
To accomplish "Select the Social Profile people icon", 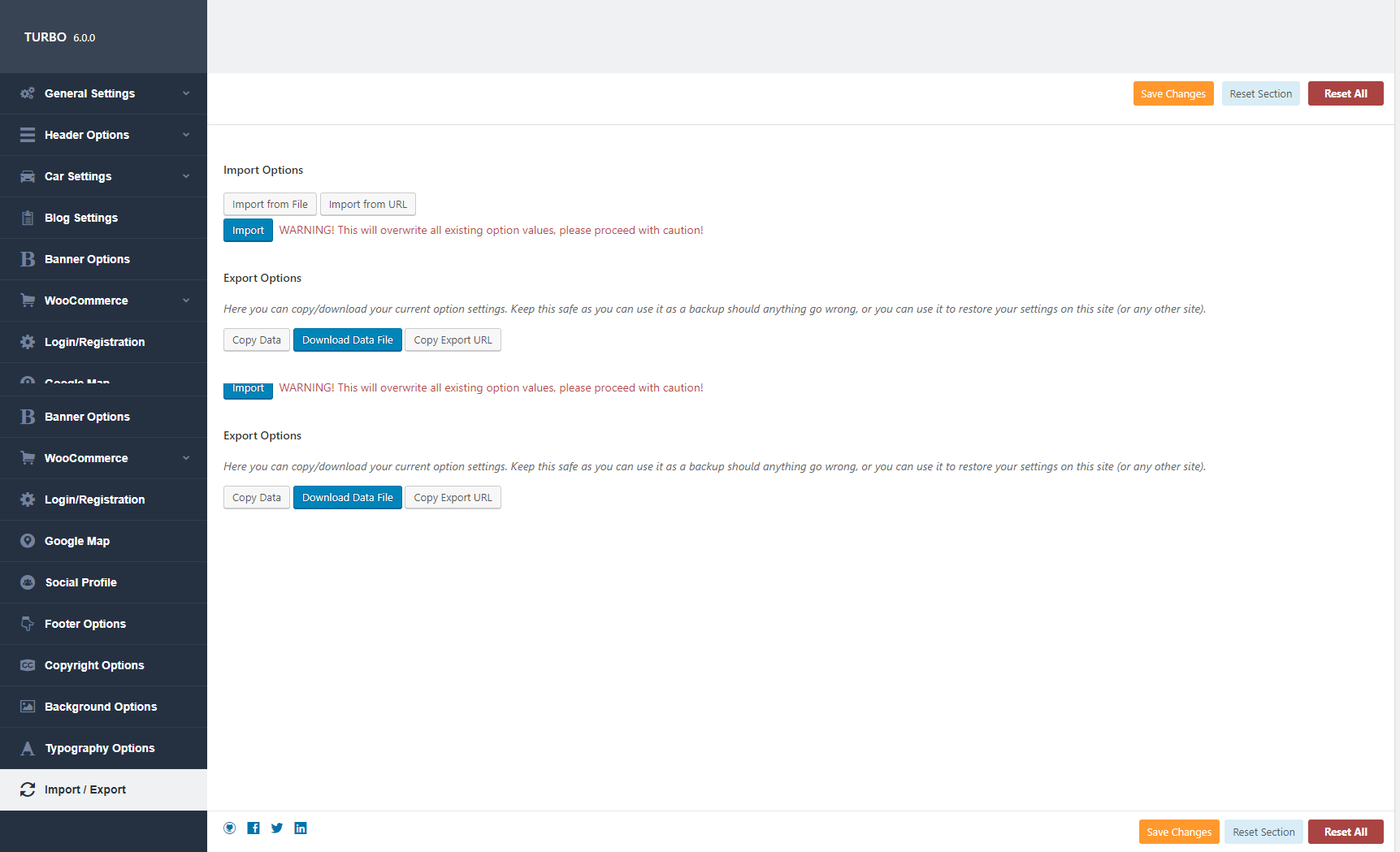I will coord(28,582).
